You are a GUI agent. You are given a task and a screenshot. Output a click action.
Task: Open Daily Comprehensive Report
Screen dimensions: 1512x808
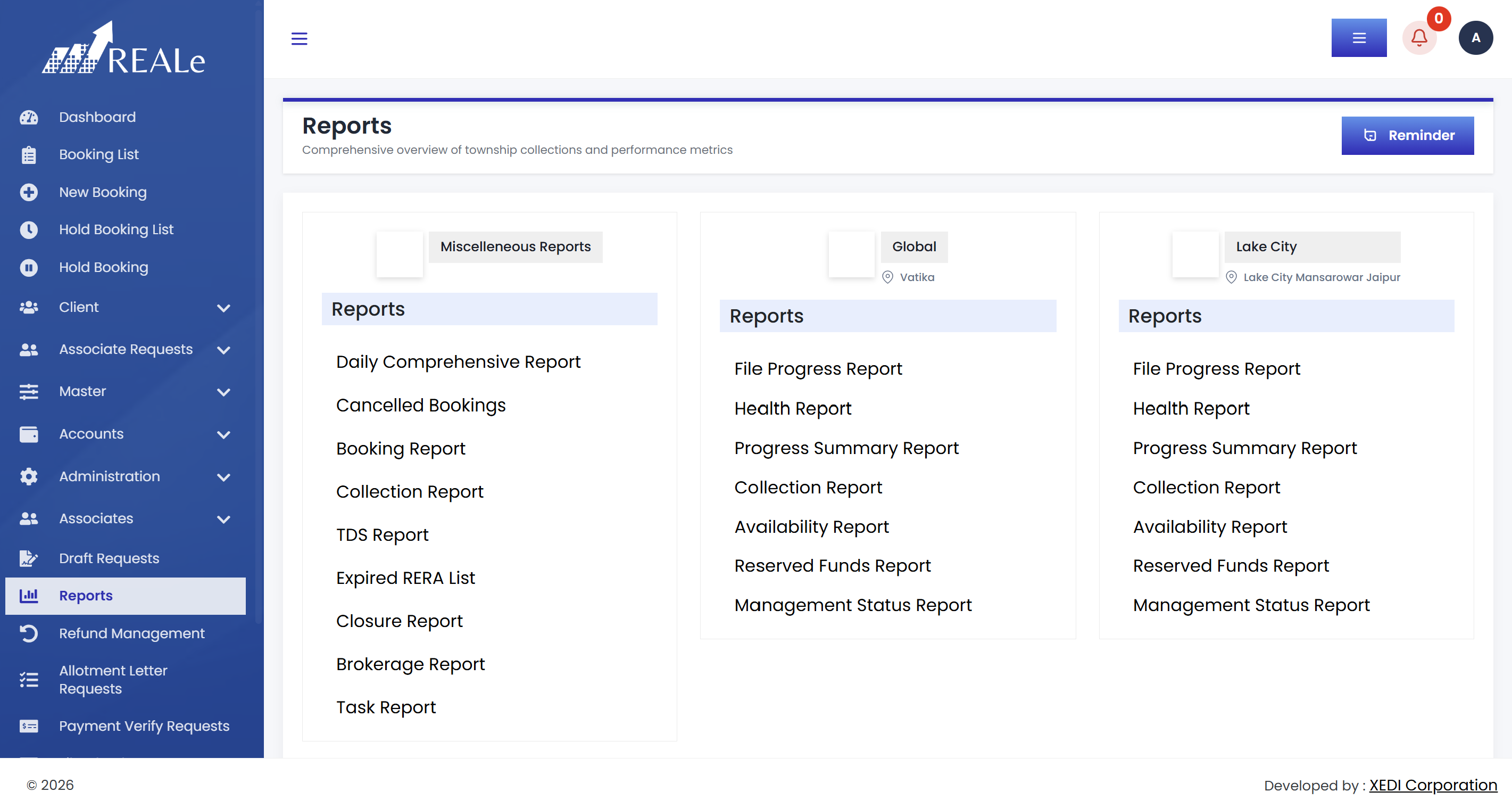pos(458,362)
